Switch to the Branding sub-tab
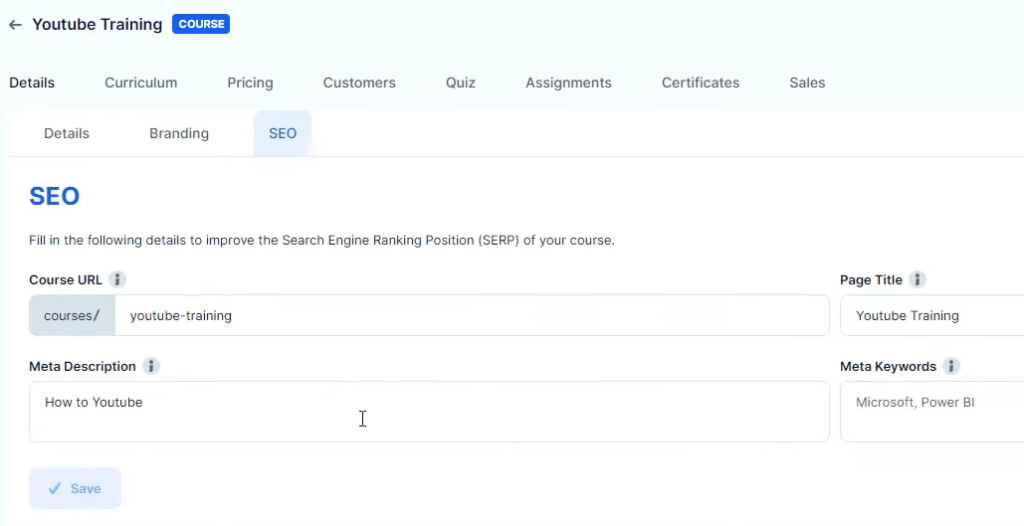 tap(179, 134)
